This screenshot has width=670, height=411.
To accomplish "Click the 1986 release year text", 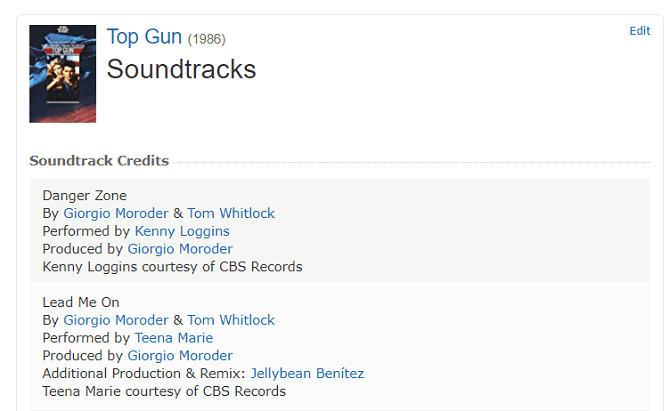I will click(207, 40).
